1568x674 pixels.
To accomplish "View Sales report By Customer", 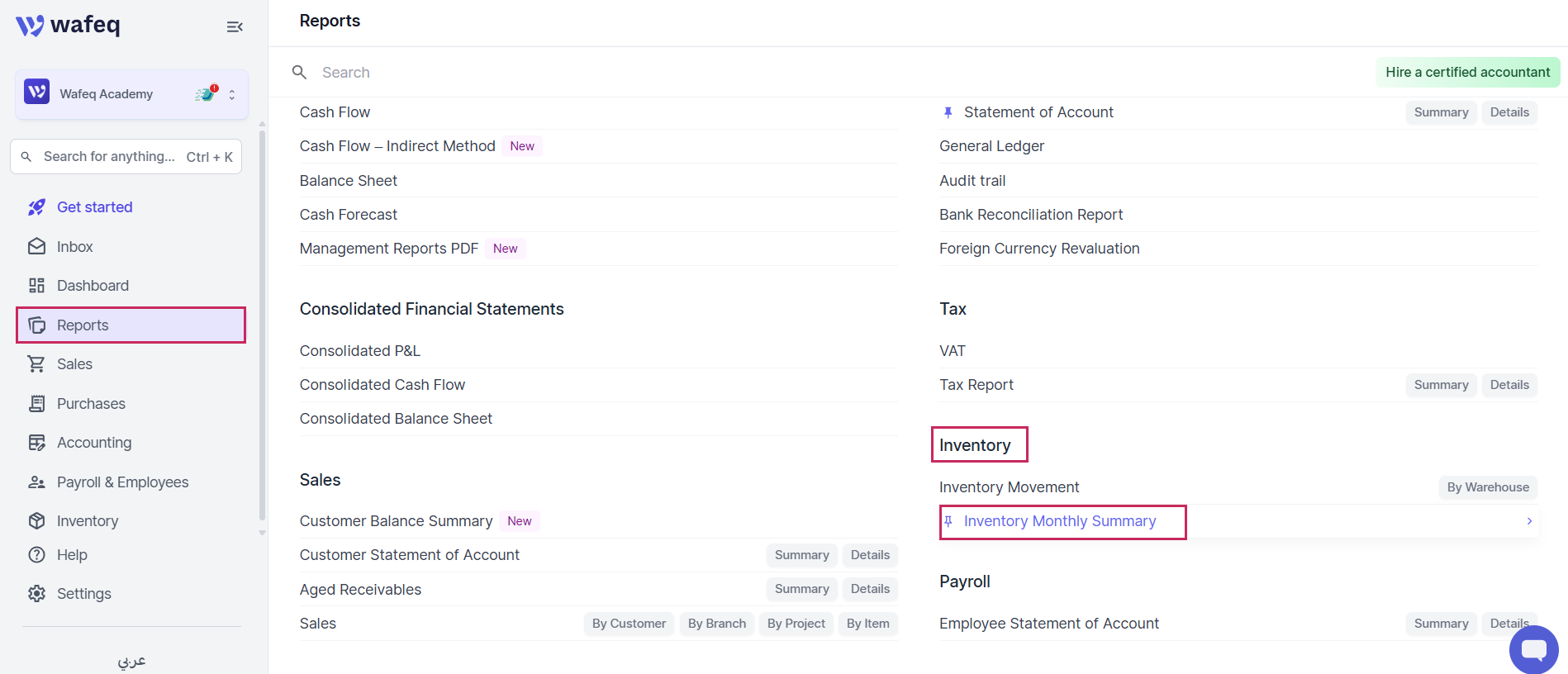I will [x=629, y=624].
